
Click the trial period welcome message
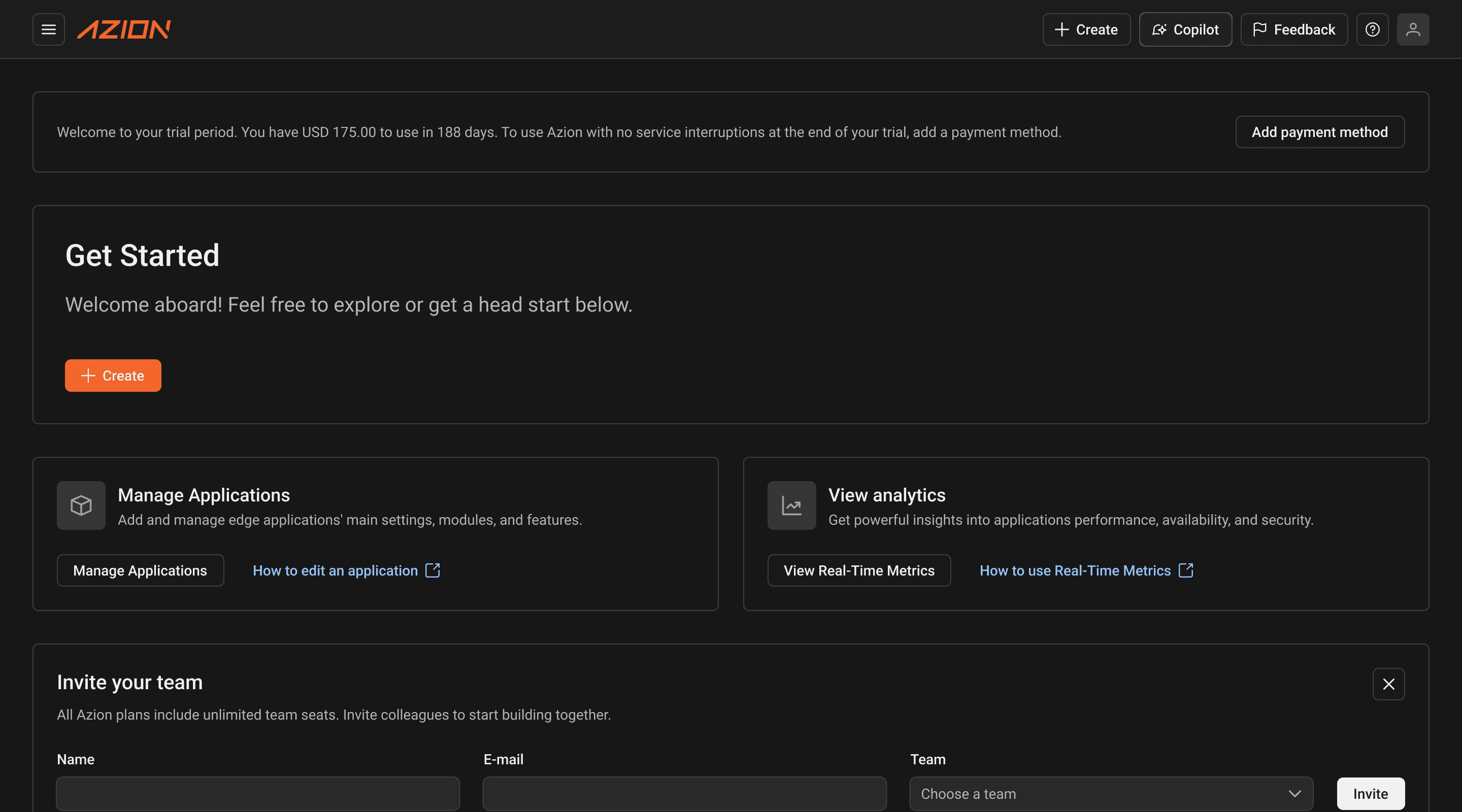point(559,132)
